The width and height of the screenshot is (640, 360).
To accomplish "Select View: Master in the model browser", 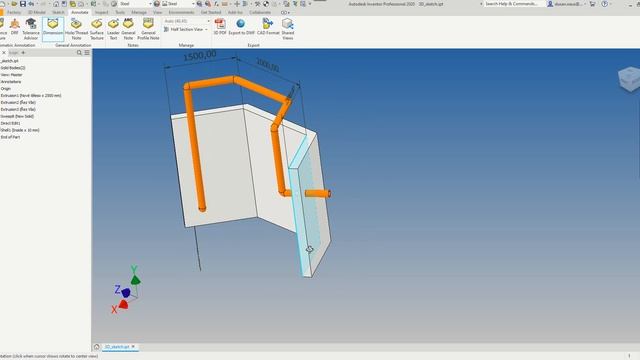I will click(11, 75).
